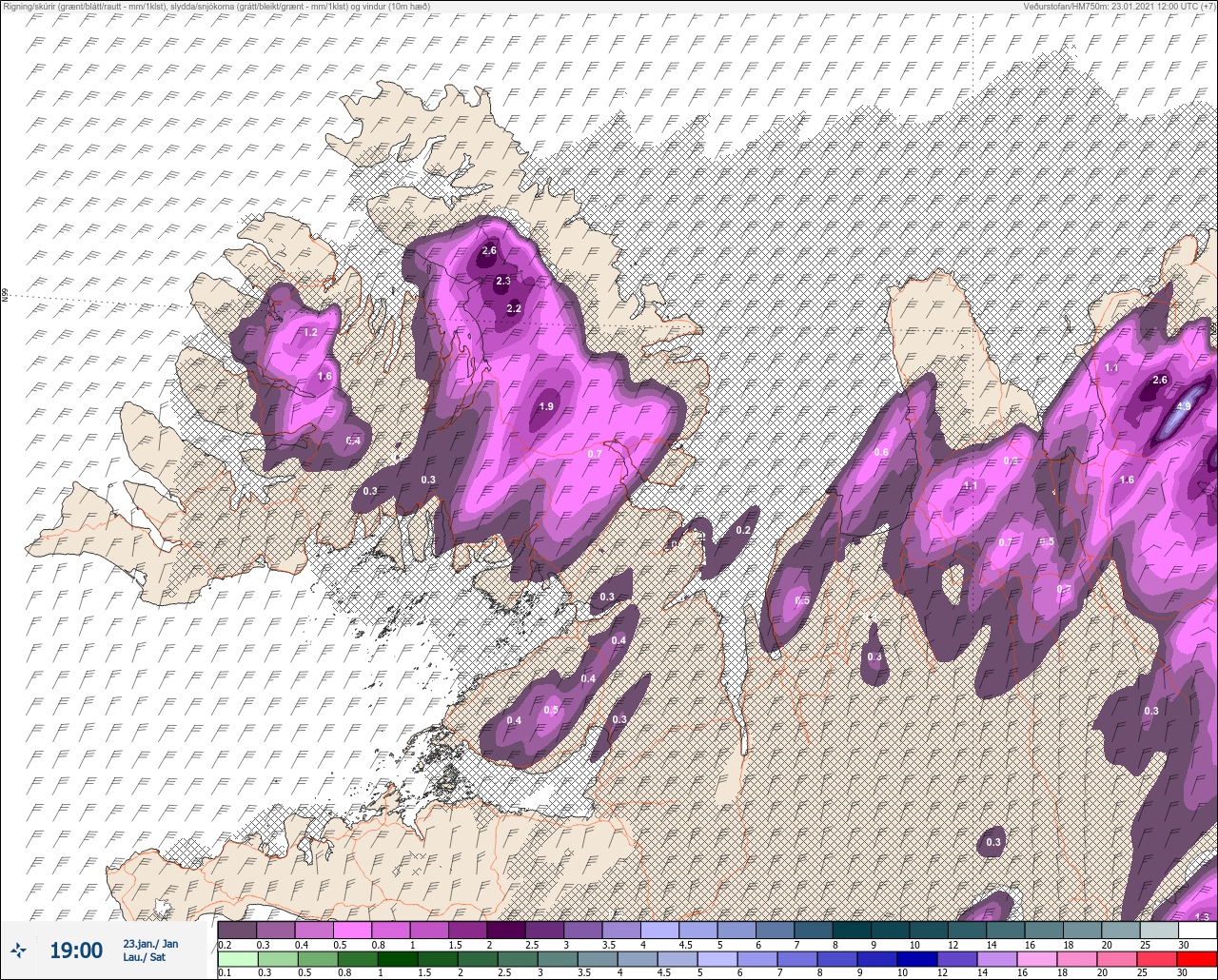Click the weekday text Lau./ Sat
This screenshot has height=980, width=1218.
145,957
